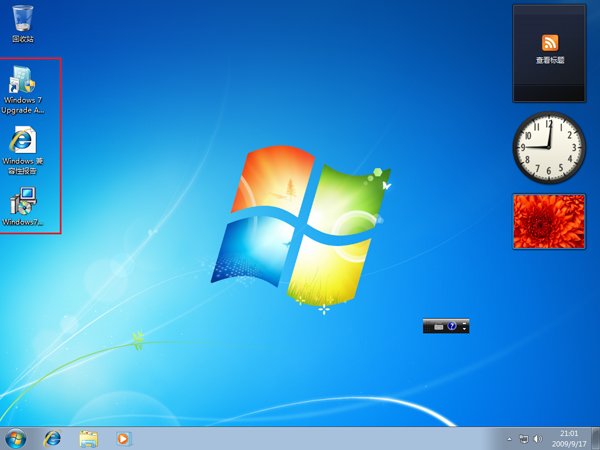The width and height of the screenshot is (600, 450).
Task: Click the 查看标题 feed gadget label
Action: coord(550,60)
